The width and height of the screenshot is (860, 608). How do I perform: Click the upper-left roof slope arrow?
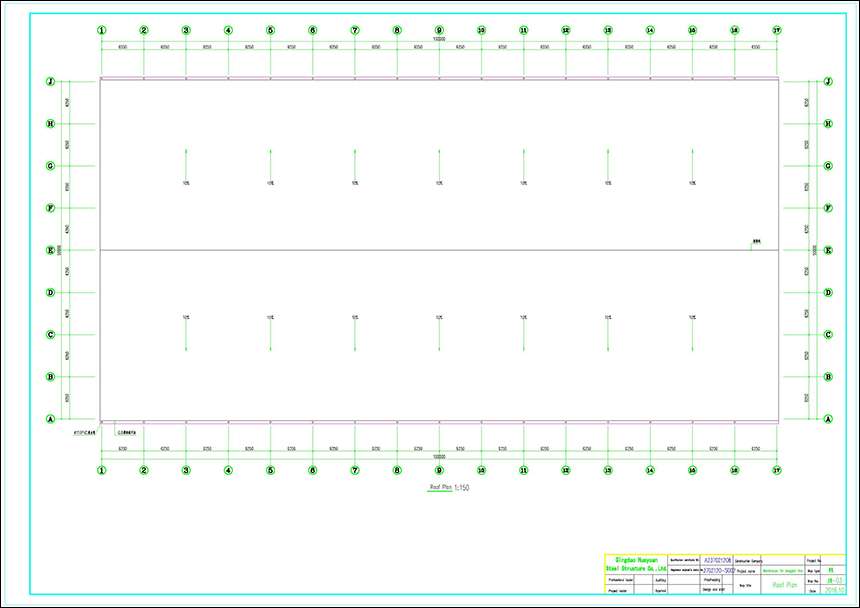coord(186,164)
